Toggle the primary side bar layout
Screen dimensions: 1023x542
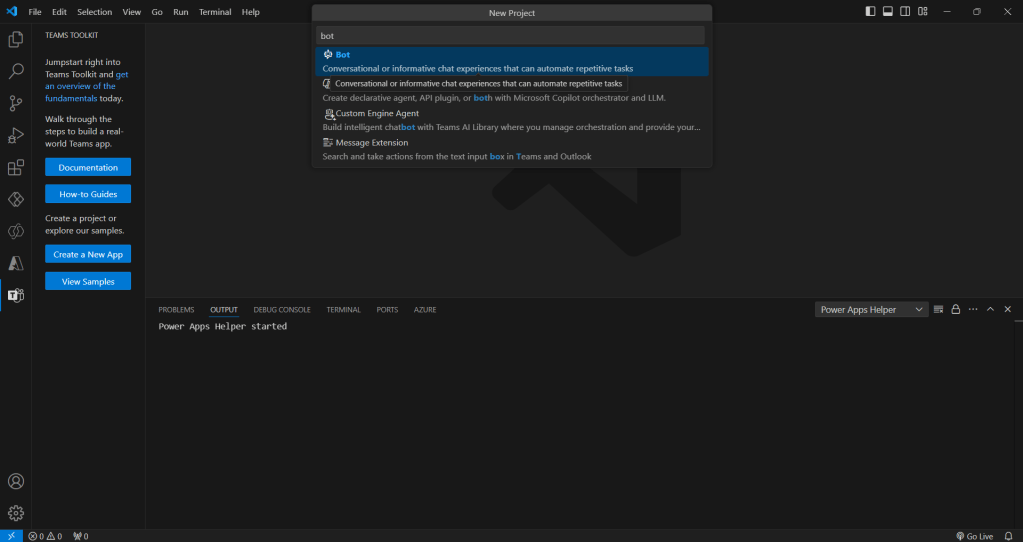coord(870,12)
